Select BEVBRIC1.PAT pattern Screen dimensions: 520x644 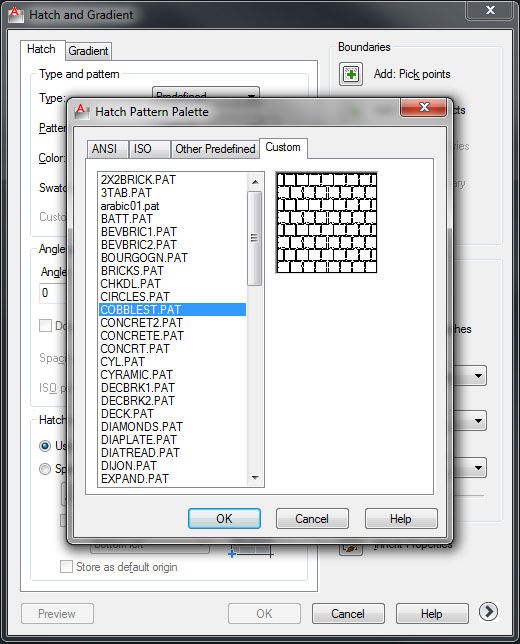coord(173,232)
